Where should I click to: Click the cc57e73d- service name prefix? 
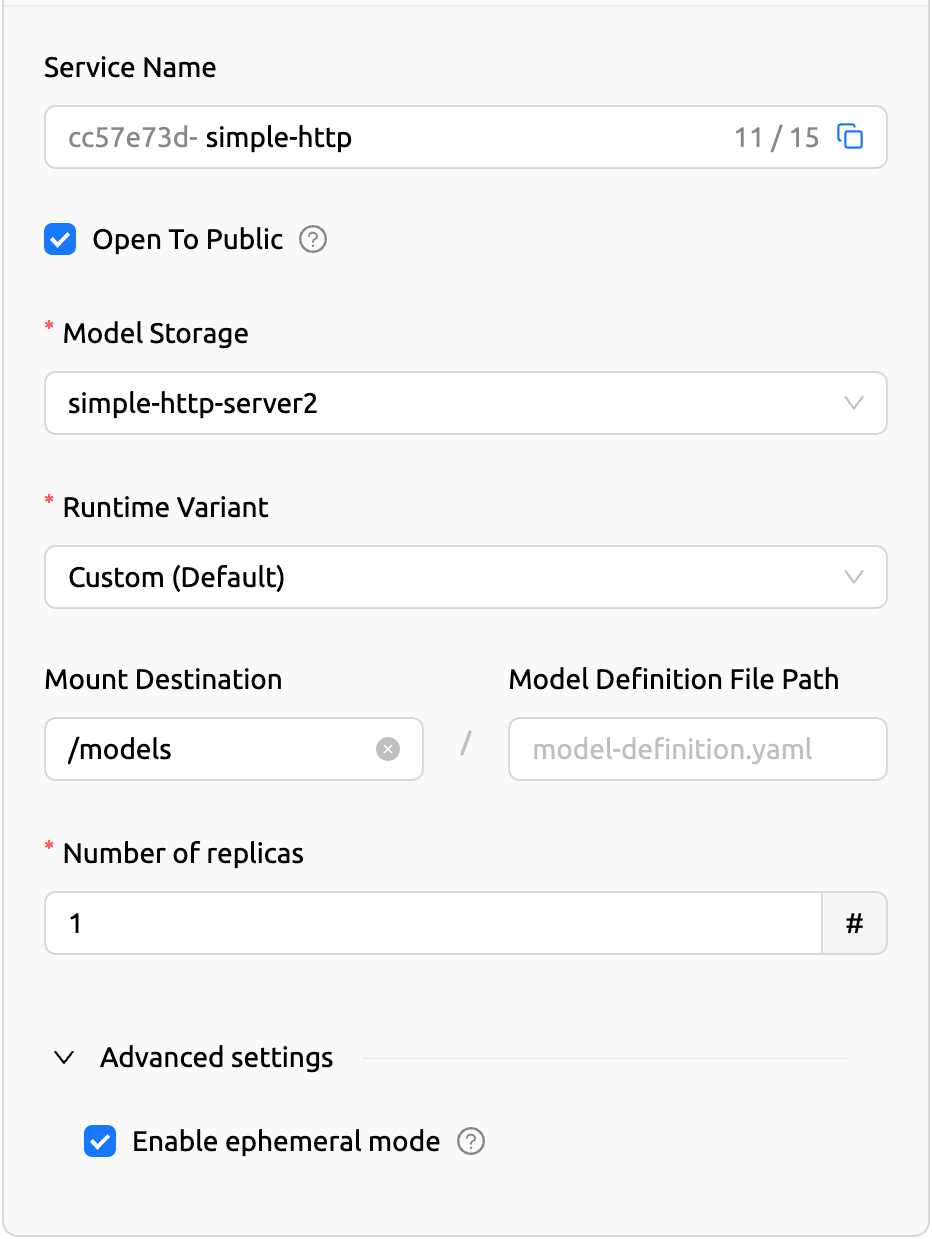coord(133,137)
